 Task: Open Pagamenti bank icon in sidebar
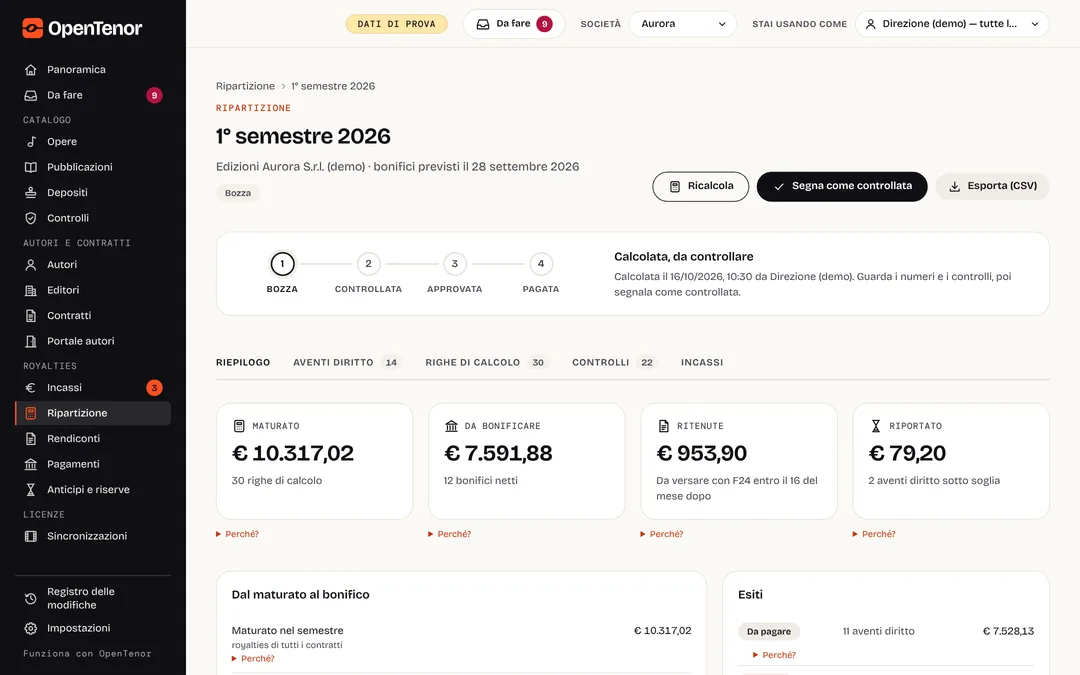30,464
